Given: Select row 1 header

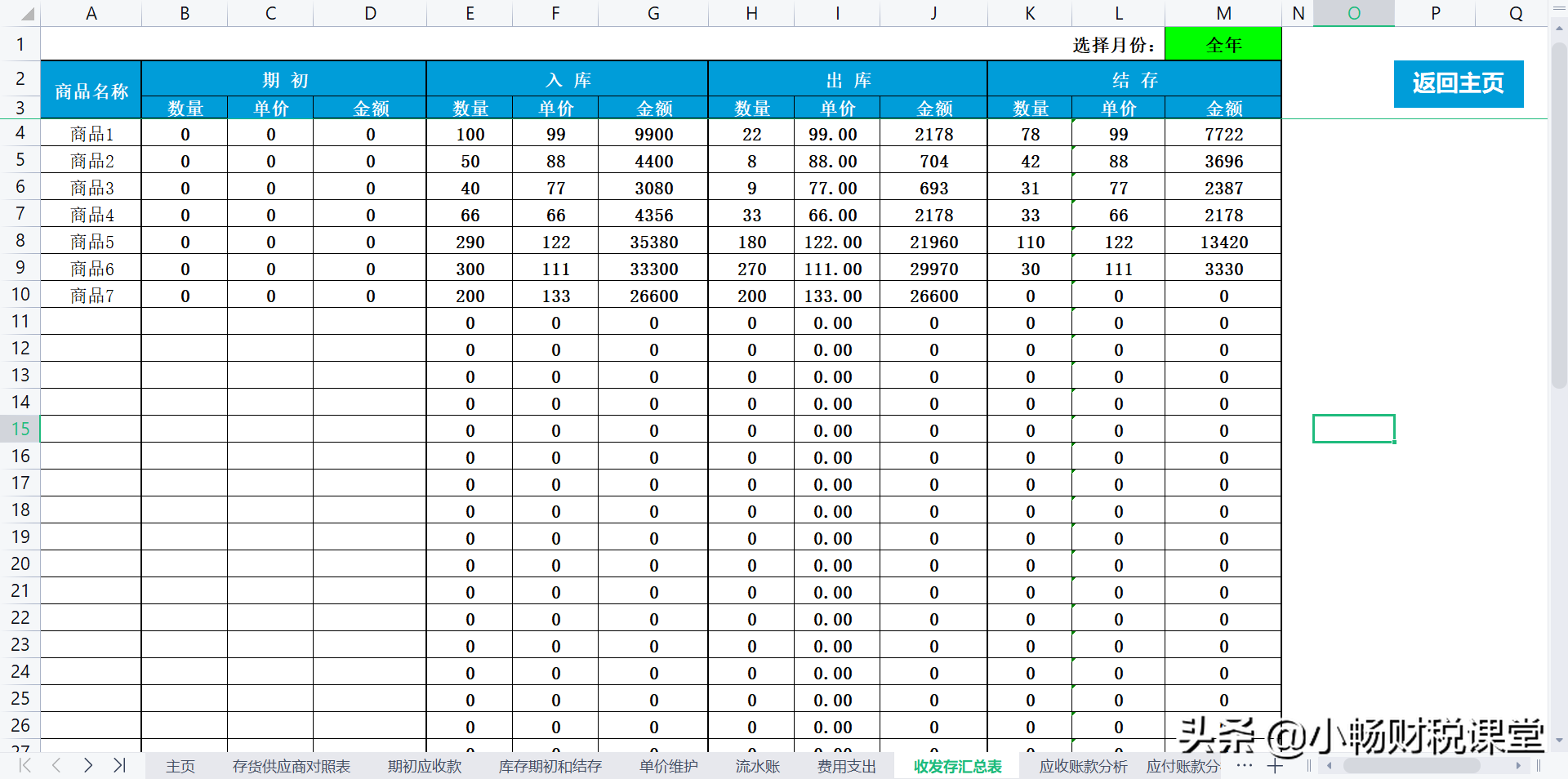Looking at the screenshot, I should pos(20,44).
